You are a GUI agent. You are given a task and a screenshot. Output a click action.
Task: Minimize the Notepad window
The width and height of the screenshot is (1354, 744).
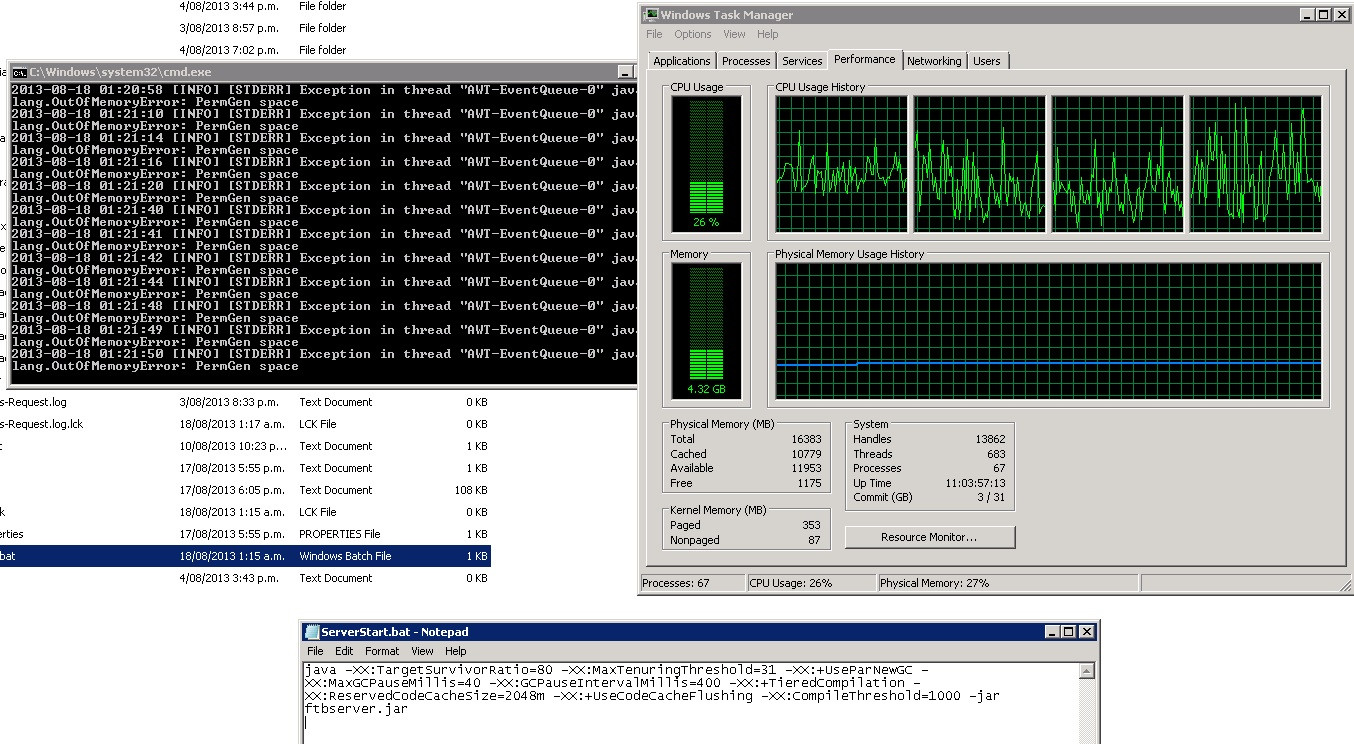tap(1052, 632)
